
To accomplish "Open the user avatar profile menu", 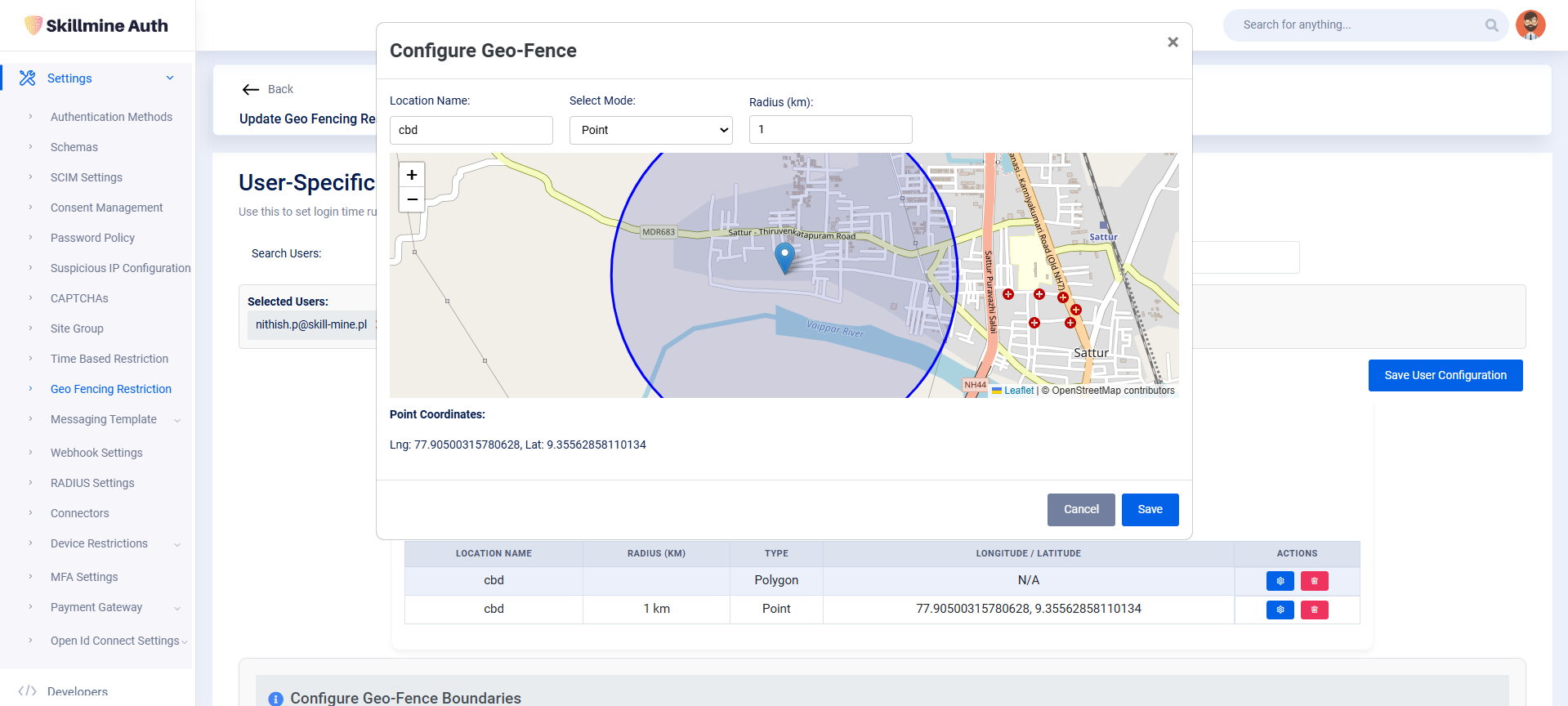I will (1530, 25).
